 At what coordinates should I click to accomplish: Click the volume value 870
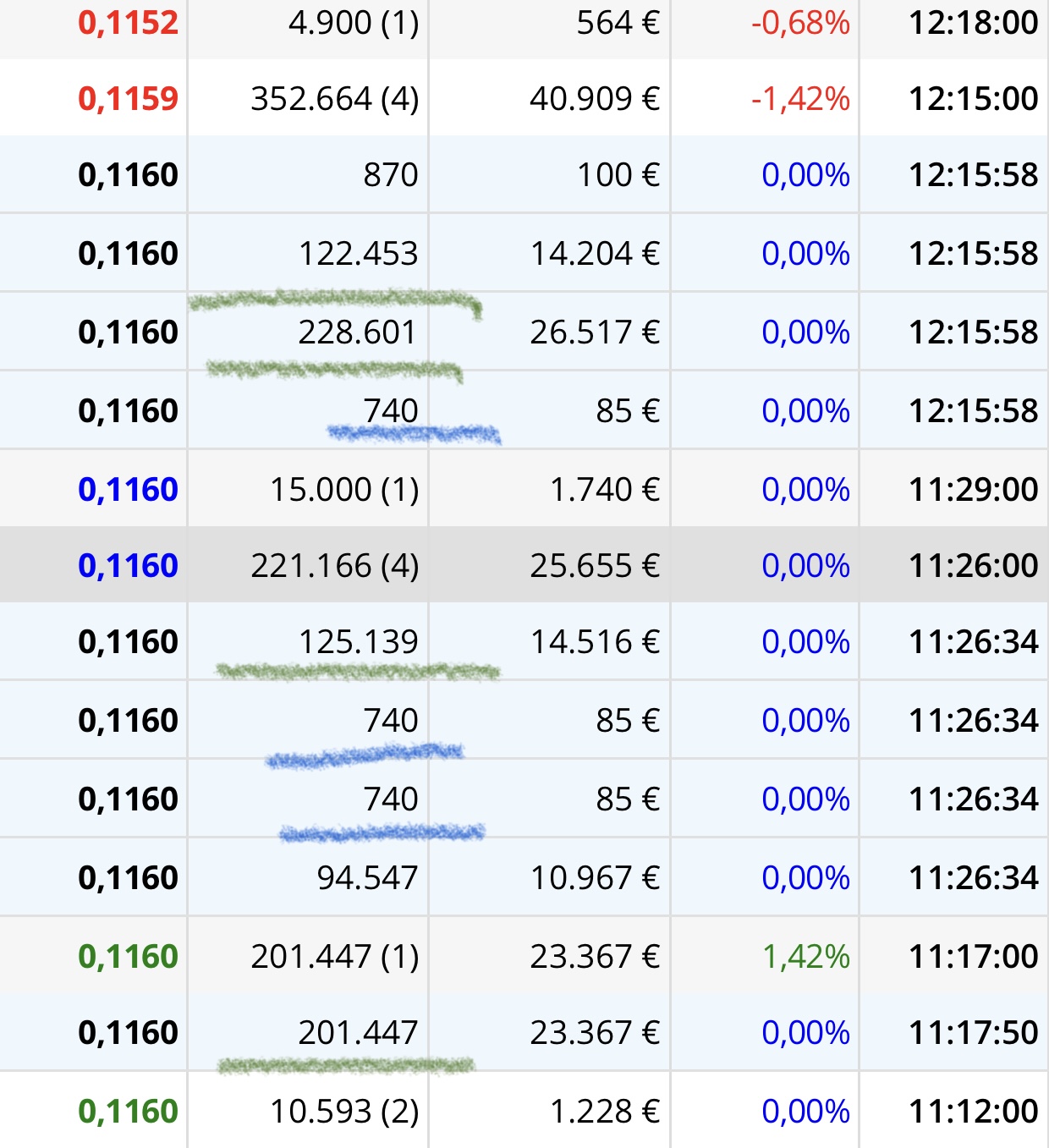click(391, 175)
